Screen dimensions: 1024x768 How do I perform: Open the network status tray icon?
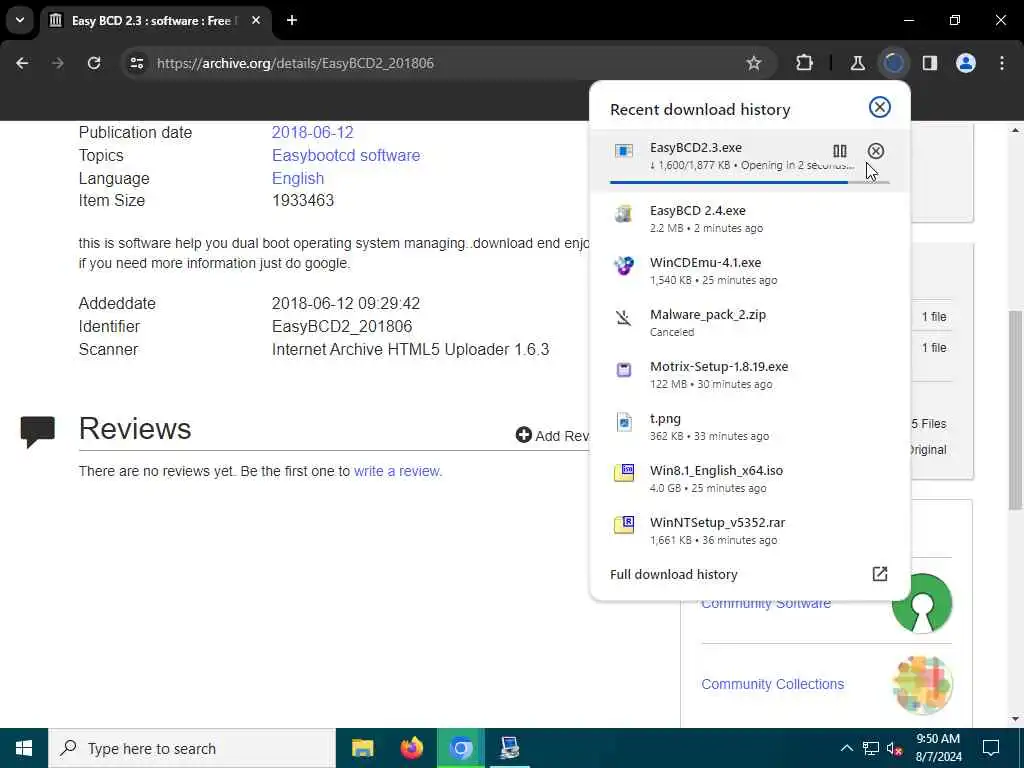[871, 748]
